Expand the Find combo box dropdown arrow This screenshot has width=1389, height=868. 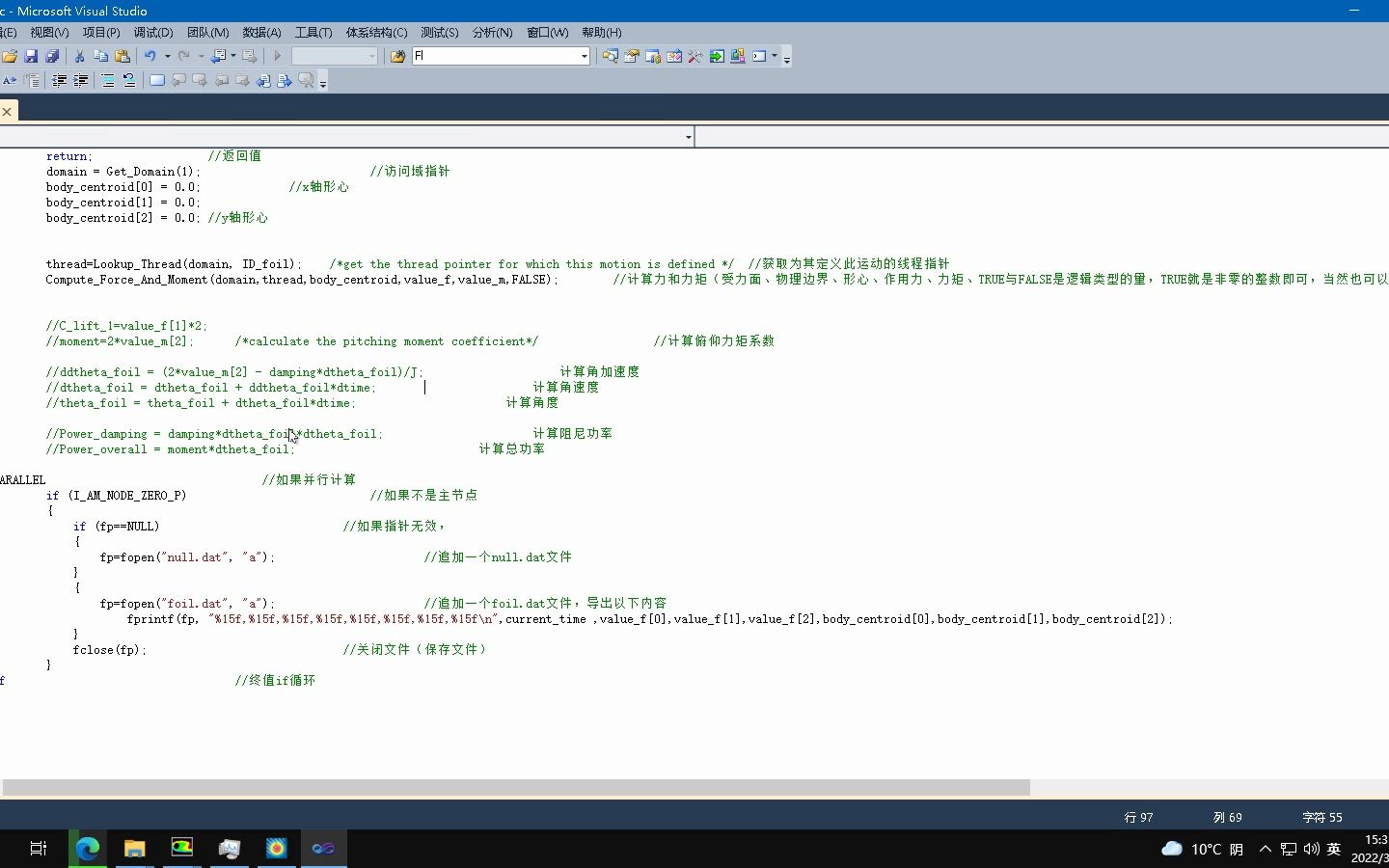tap(585, 56)
